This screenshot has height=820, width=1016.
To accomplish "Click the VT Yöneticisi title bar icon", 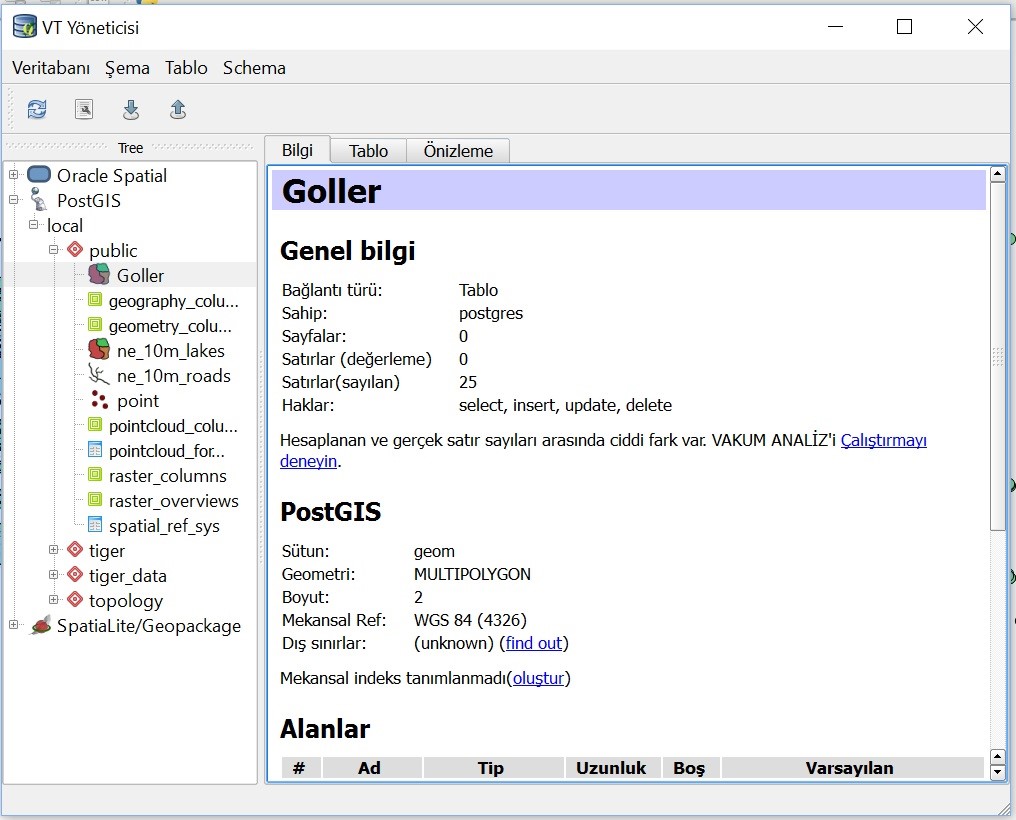I will coord(25,27).
